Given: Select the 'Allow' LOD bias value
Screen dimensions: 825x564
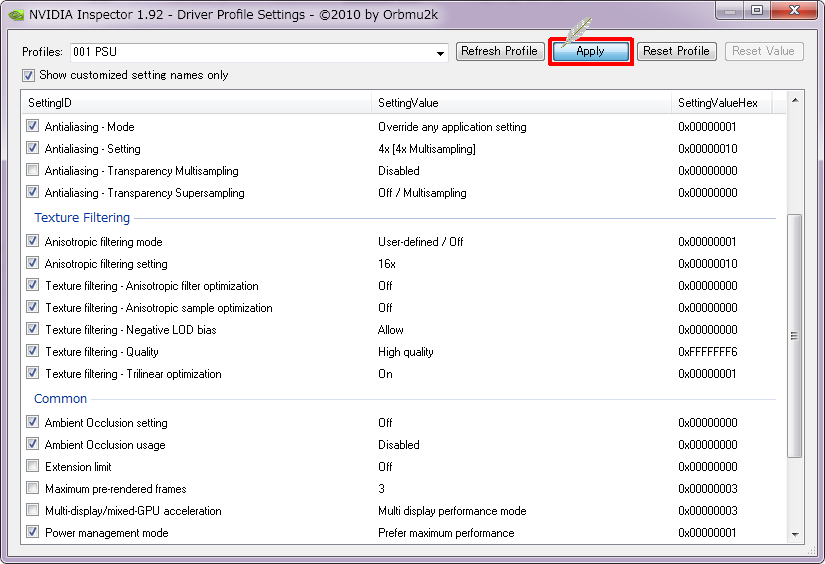Looking at the screenshot, I should tap(390, 330).
